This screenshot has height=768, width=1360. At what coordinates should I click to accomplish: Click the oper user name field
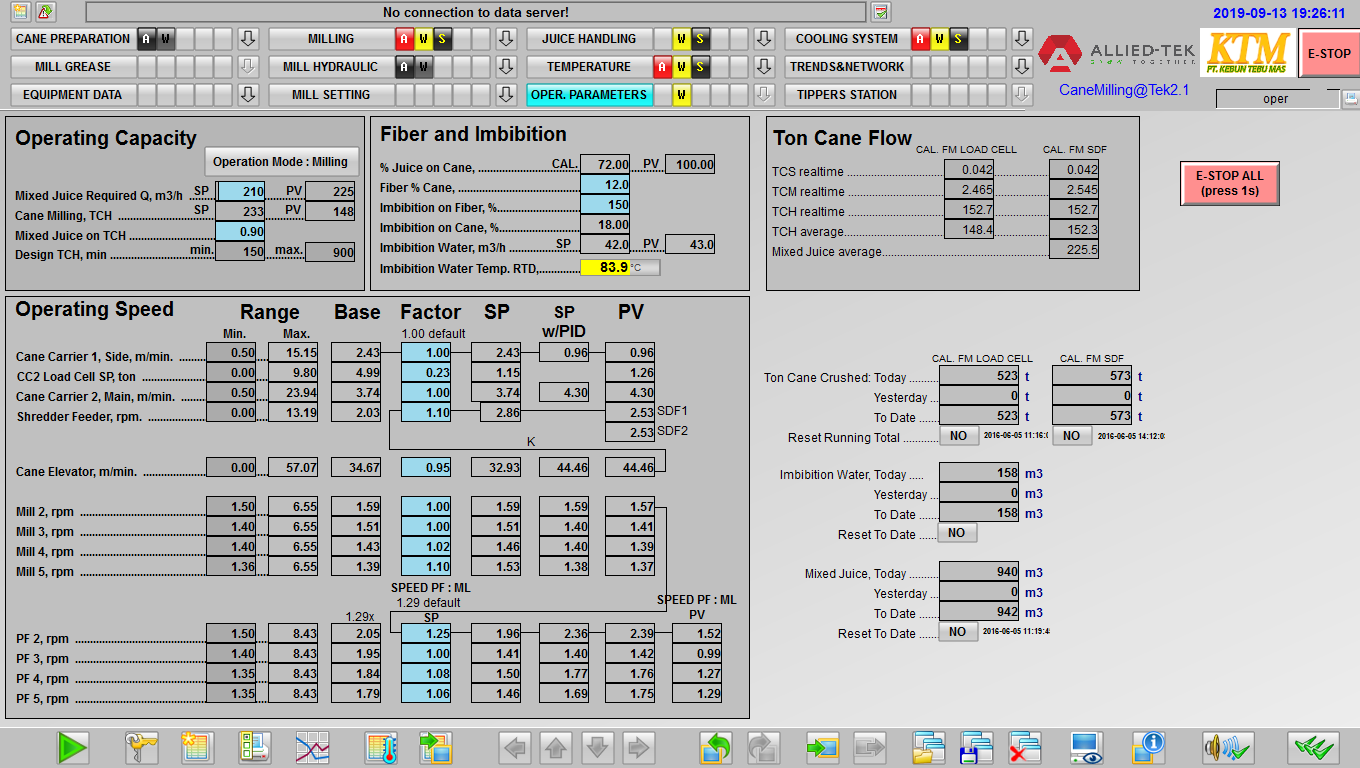tap(1276, 99)
